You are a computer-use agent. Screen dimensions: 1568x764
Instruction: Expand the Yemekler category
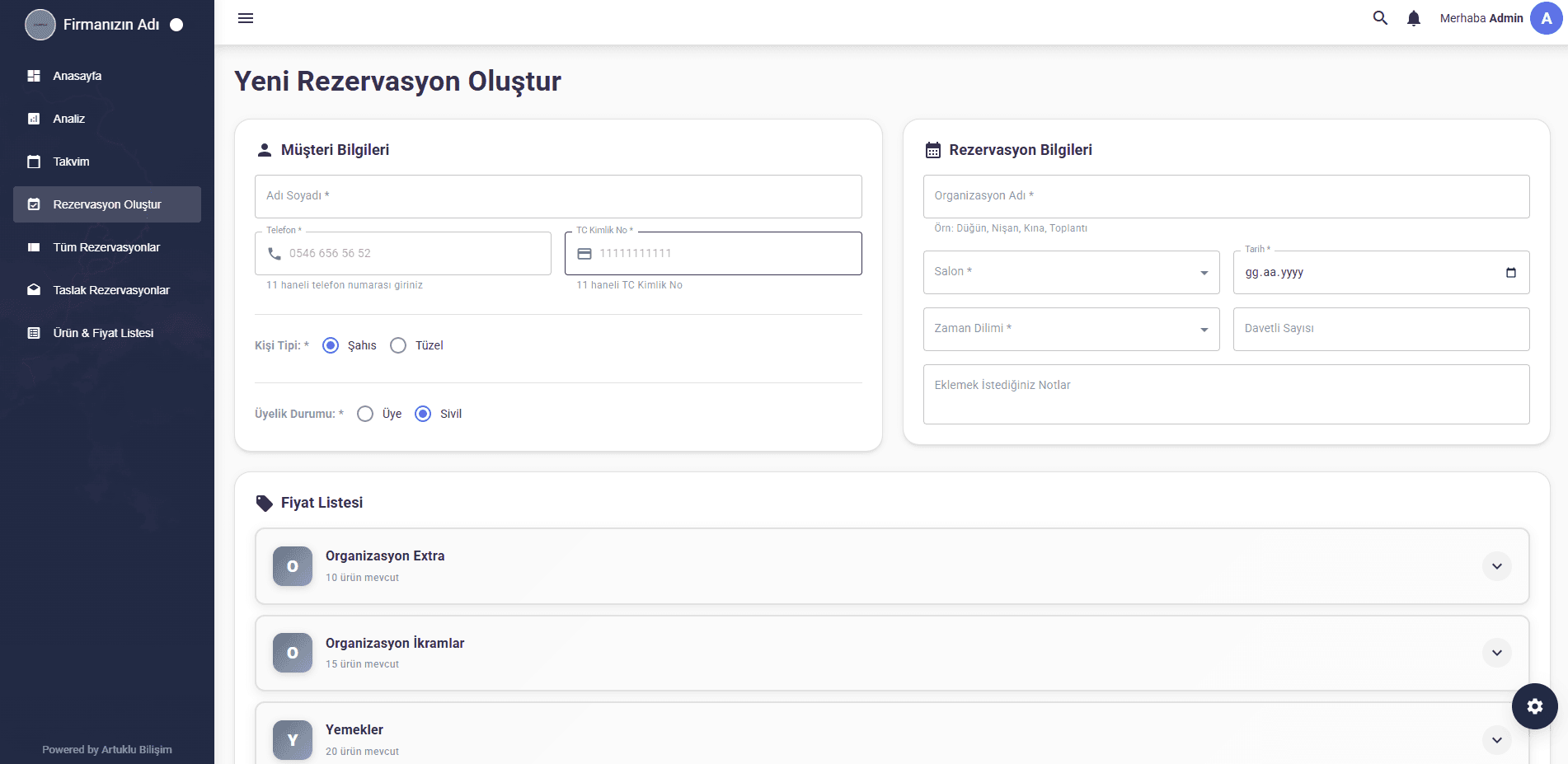(x=1497, y=740)
